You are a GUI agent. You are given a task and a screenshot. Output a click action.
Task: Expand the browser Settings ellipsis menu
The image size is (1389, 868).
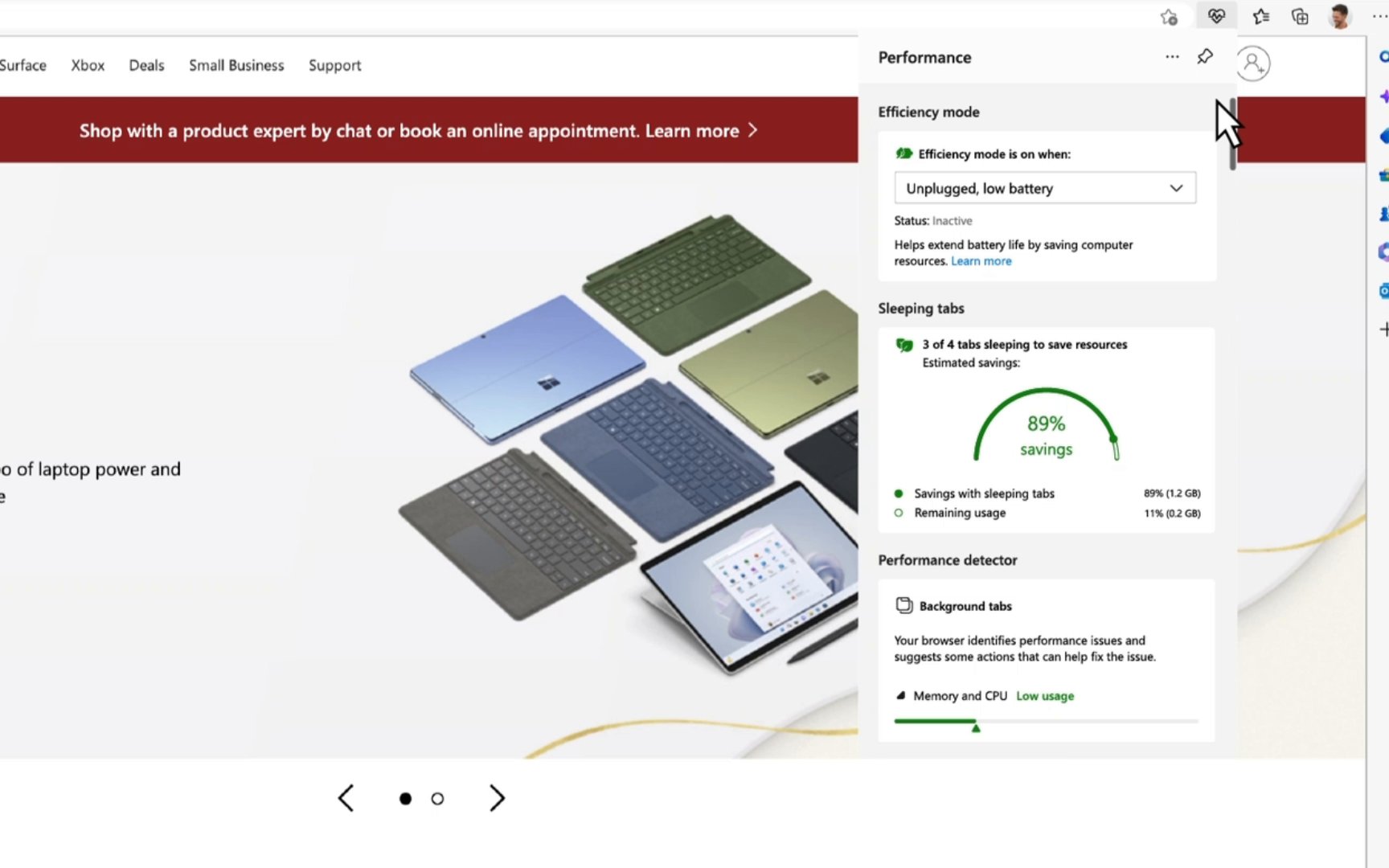click(1378, 15)
